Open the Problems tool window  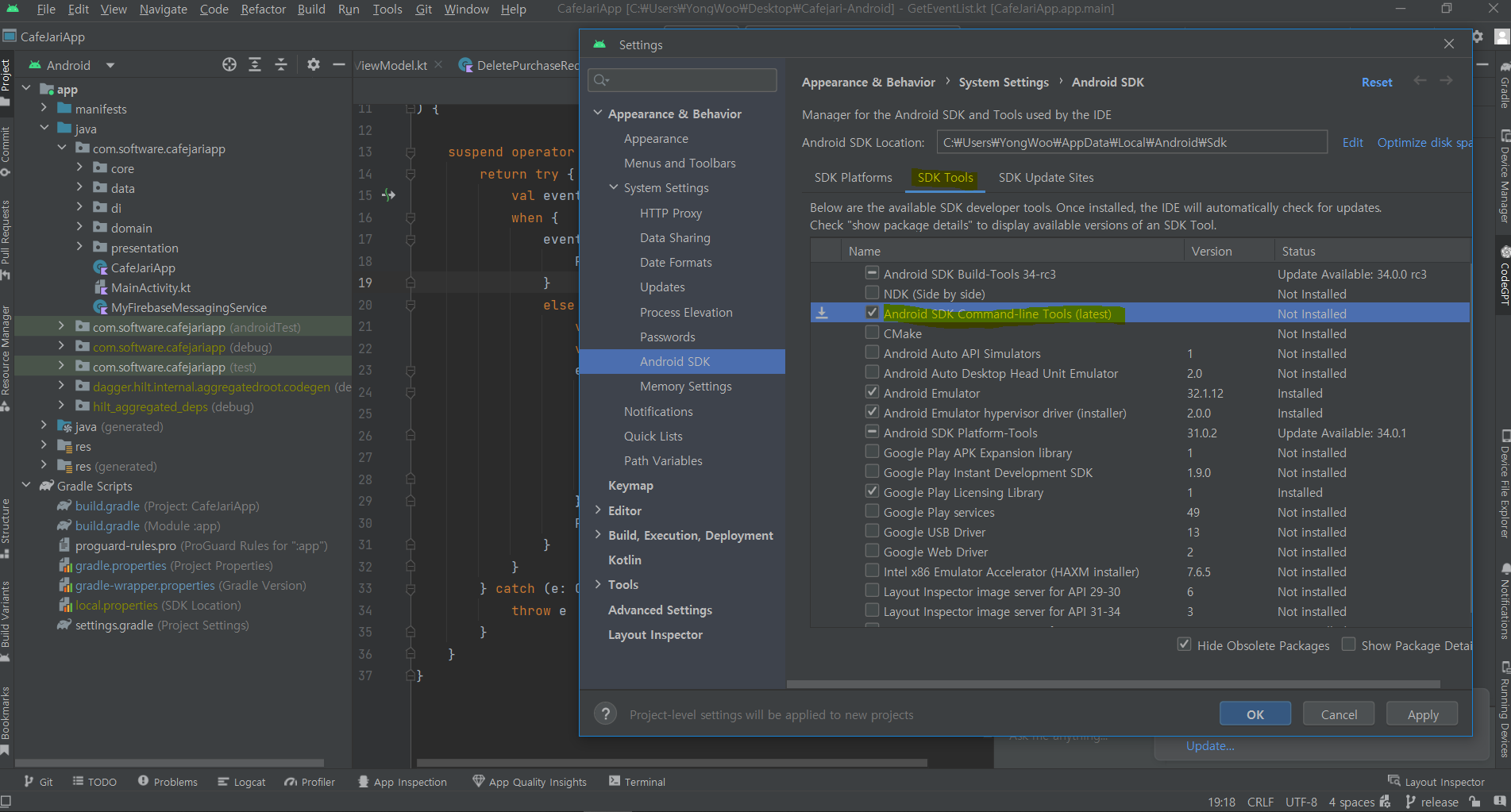click(x=168, y=782)
